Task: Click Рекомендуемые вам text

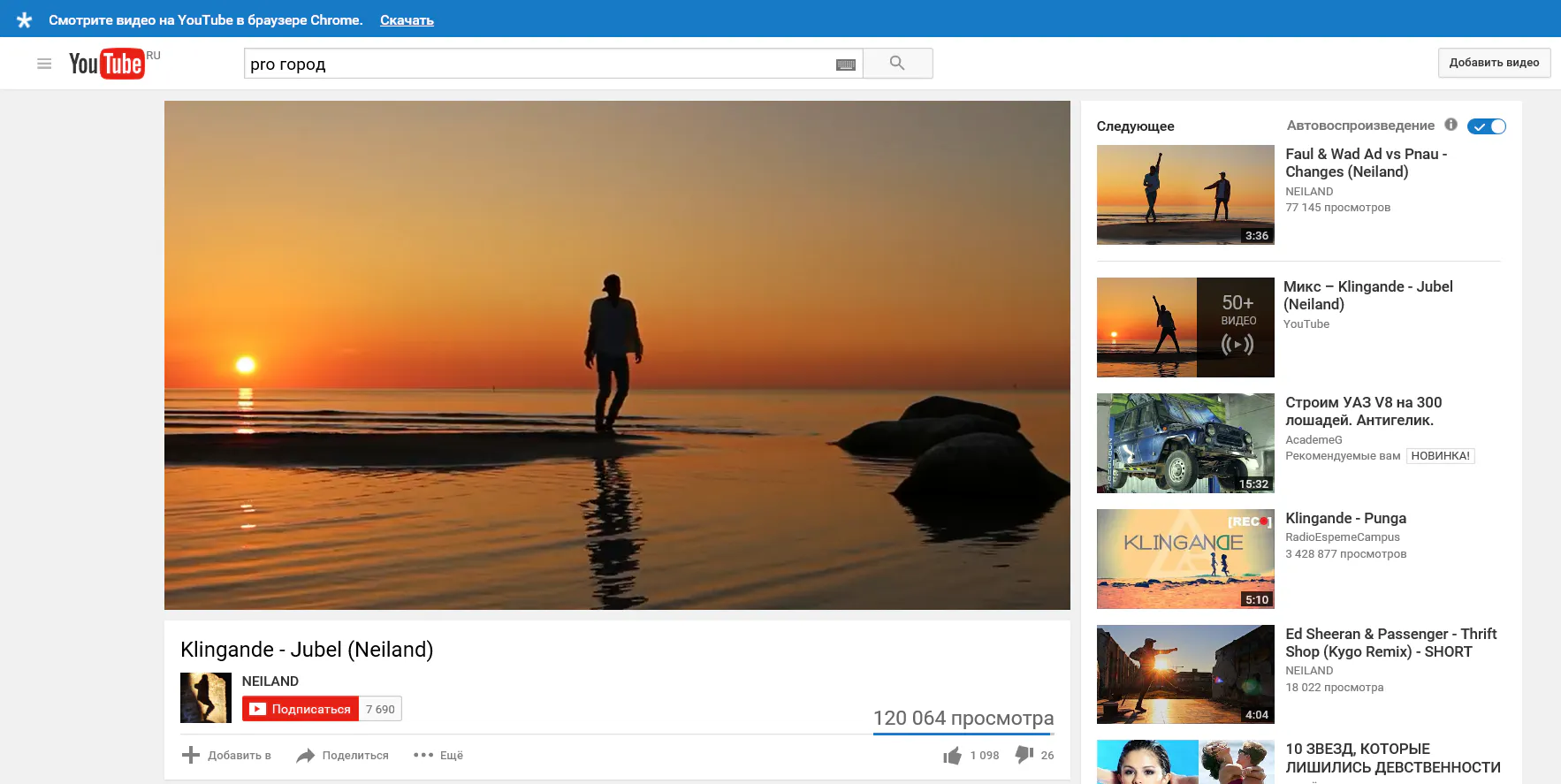Action: pos(1343,456)
